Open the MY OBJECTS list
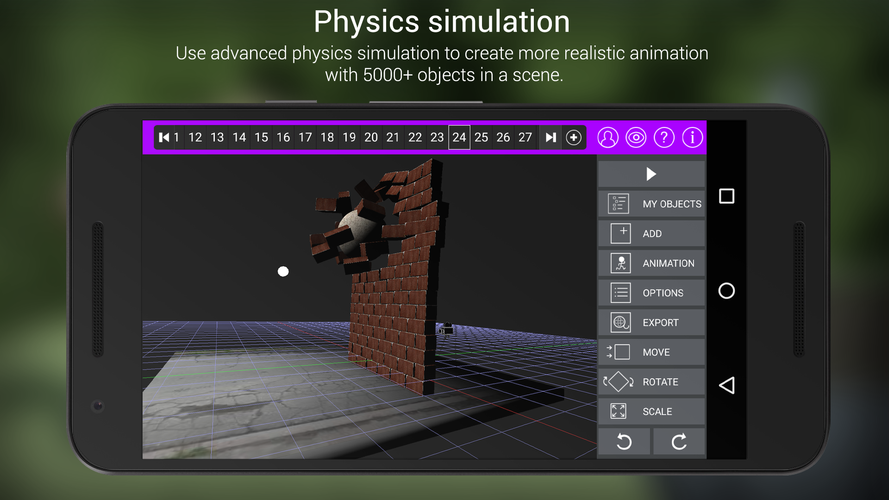This screenshot has height=500, width=889. tap(651, 204)
